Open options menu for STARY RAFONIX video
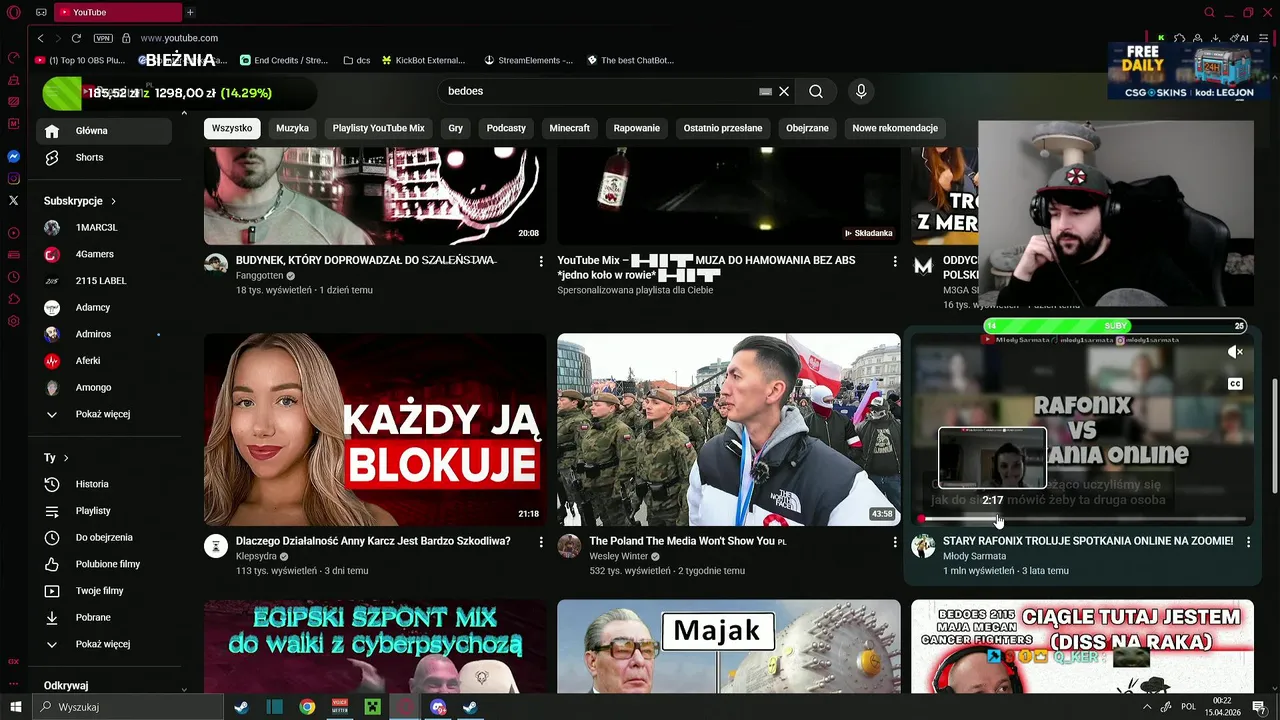This screenshot has width=1280, height=720. [x=1249, y=542]
